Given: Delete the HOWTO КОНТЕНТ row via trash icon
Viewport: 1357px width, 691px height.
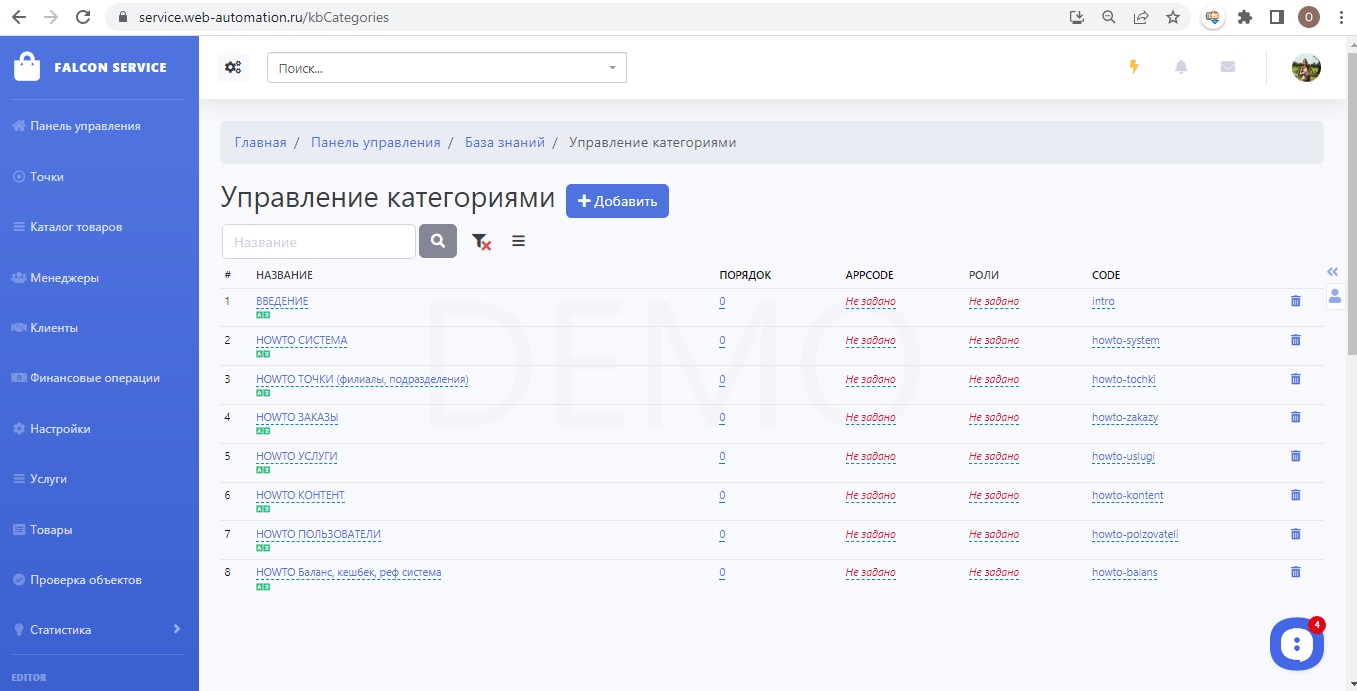Looking at the screenshot, I should pyautogui.click(x=1295, y=495).
